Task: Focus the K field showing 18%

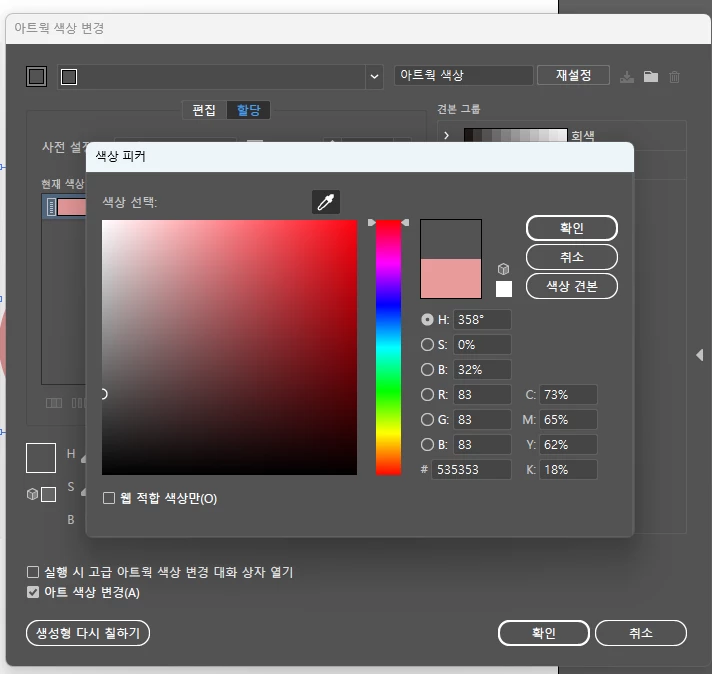Action: [x=568, y=470]
